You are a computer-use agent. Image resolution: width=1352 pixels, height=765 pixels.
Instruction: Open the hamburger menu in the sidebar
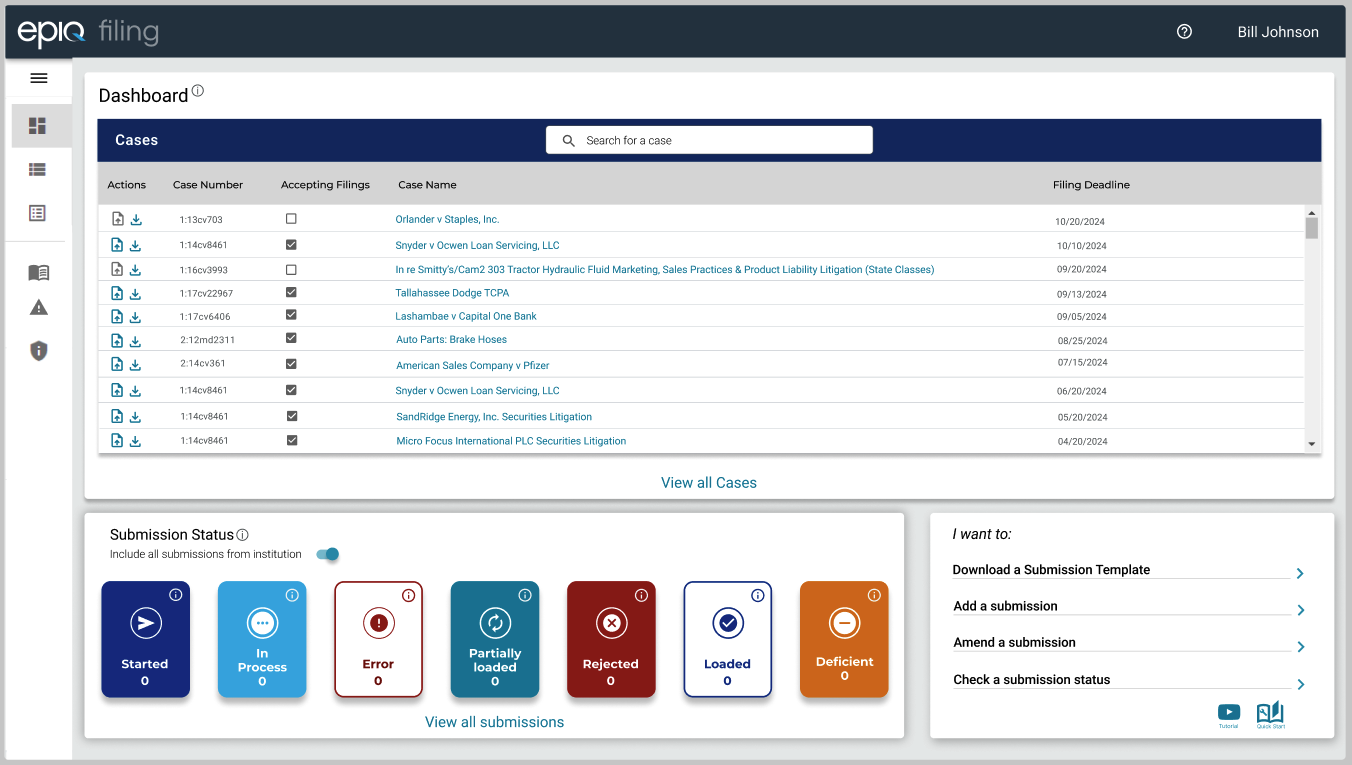coord(39,78)
